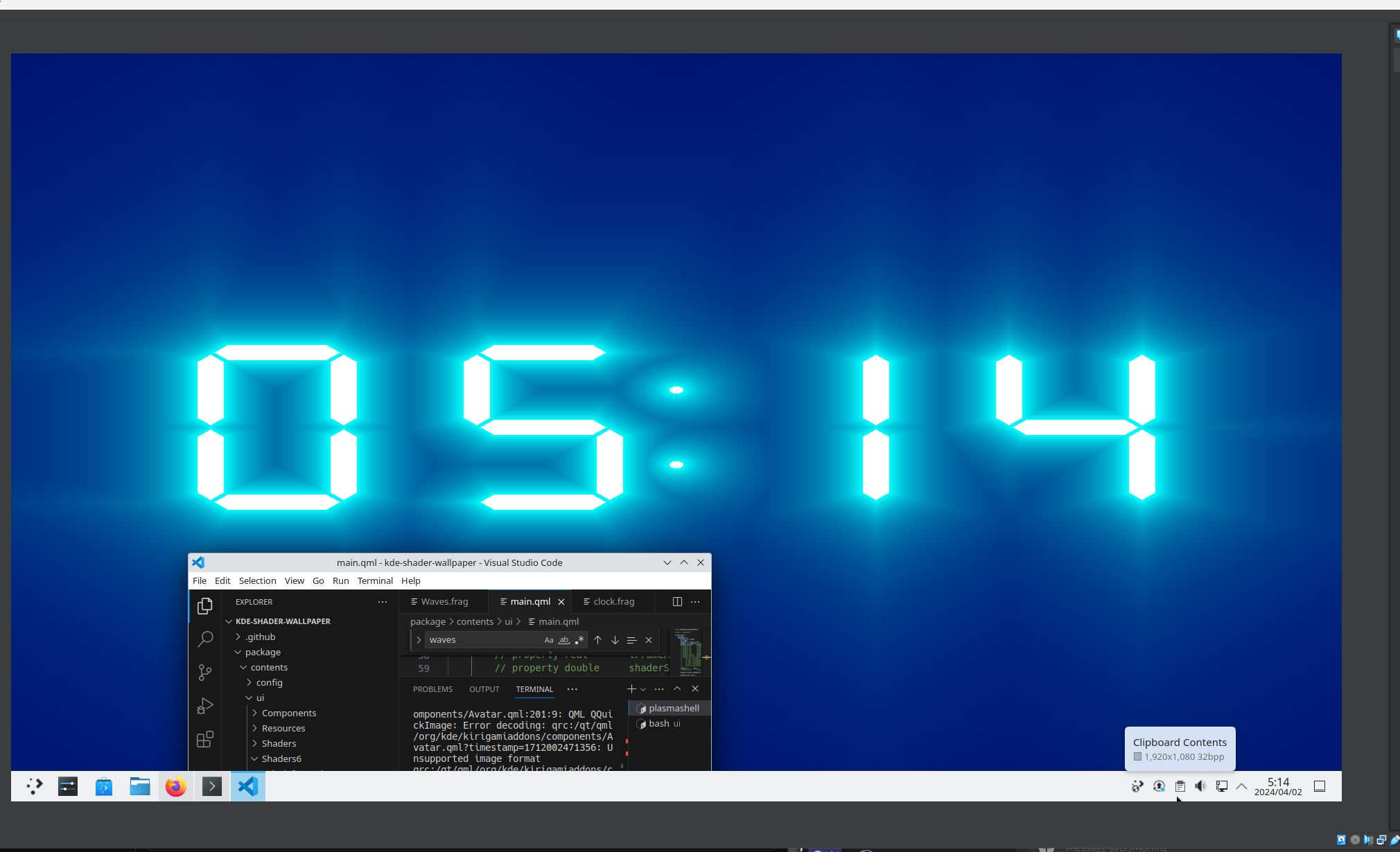
Task: Collapse the package folder
Action: pyautogui.click(x=263, y=652)
